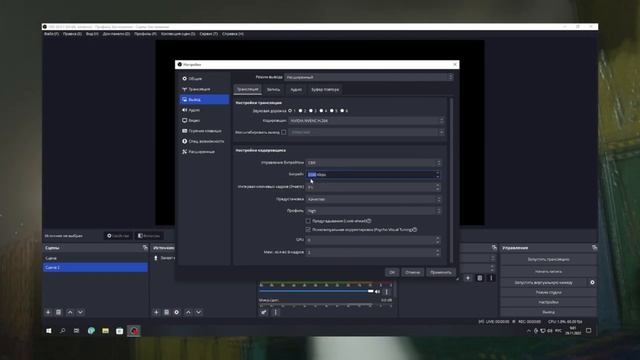Viewport: 640px width, 360px height.
Task: Open audio channel options menu beside speaker icon
Action: click(386, 291)
